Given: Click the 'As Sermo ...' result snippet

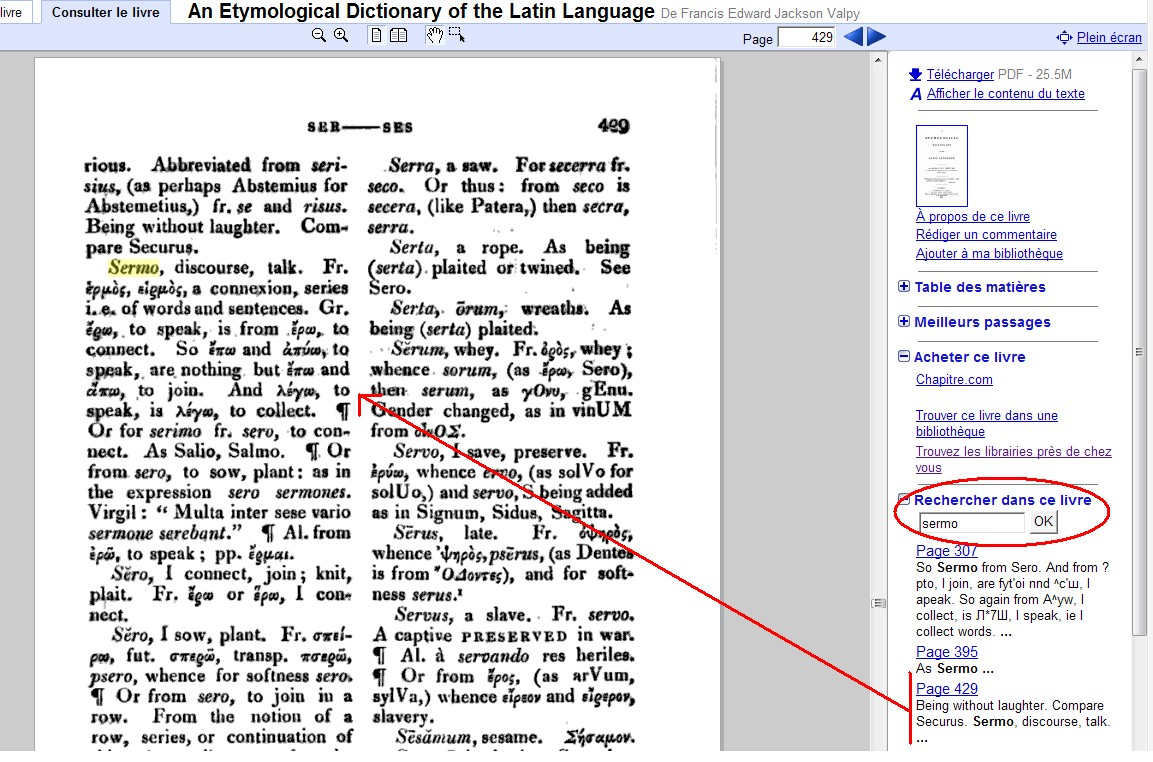Looking at the screenshot, I should pyautogui.click(x=954, y=669).
